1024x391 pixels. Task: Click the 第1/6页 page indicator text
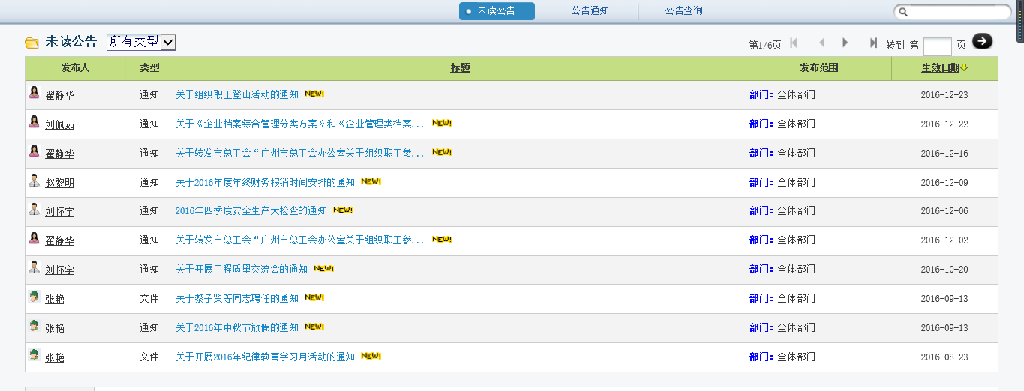765,44
